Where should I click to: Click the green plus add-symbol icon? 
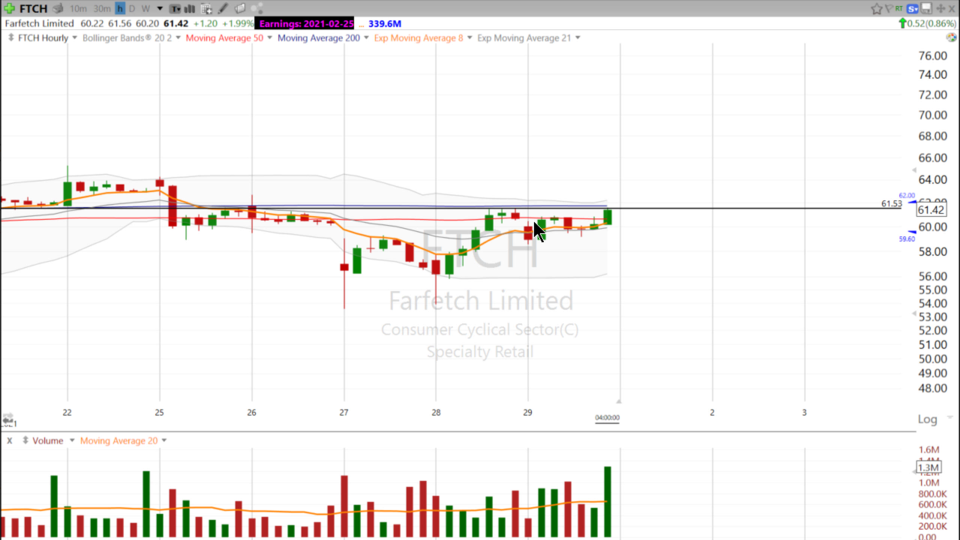[9, 9]
